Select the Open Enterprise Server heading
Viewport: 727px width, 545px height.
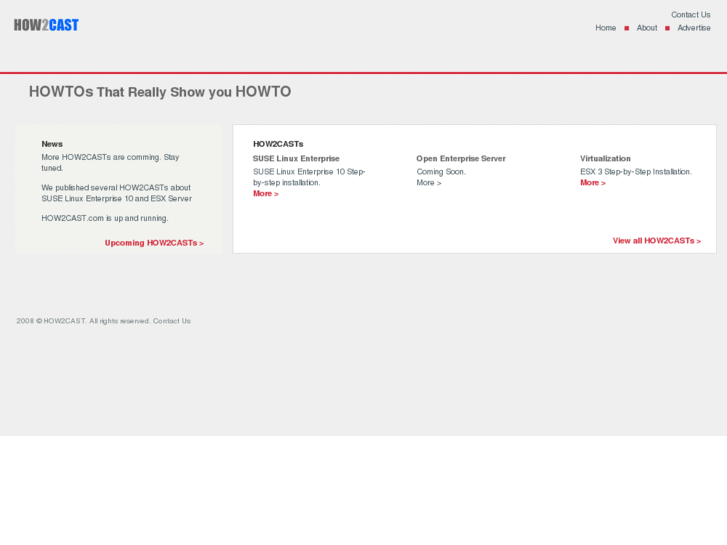coord(461,159)
